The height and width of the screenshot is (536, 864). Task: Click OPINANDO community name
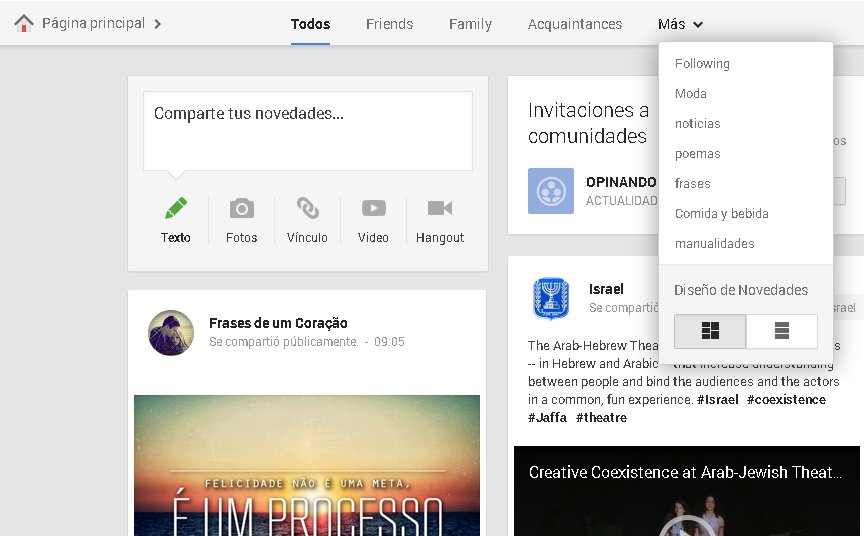[621, 182]
